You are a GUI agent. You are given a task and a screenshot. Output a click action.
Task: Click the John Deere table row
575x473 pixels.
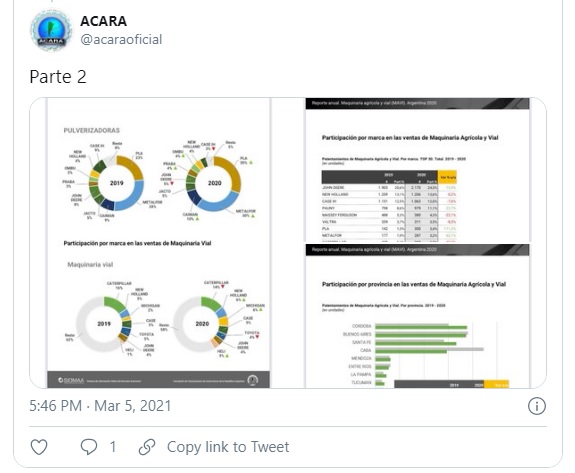(389, 187)
